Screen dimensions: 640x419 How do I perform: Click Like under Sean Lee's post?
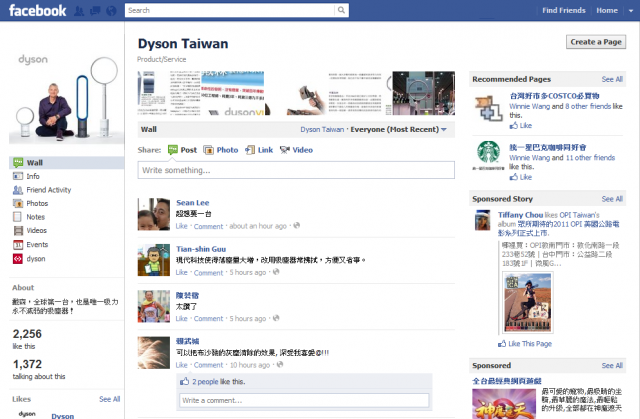tap(181, 226)
